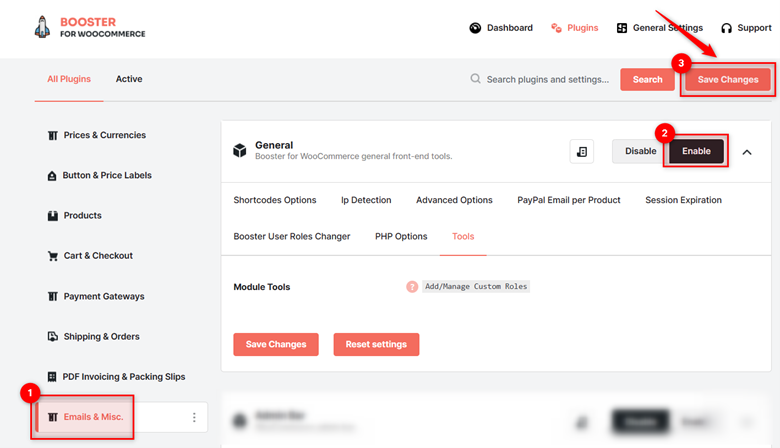Click the PDF Invoicing building icon
The image size is (780, 448).
click(x=52, y=377)
